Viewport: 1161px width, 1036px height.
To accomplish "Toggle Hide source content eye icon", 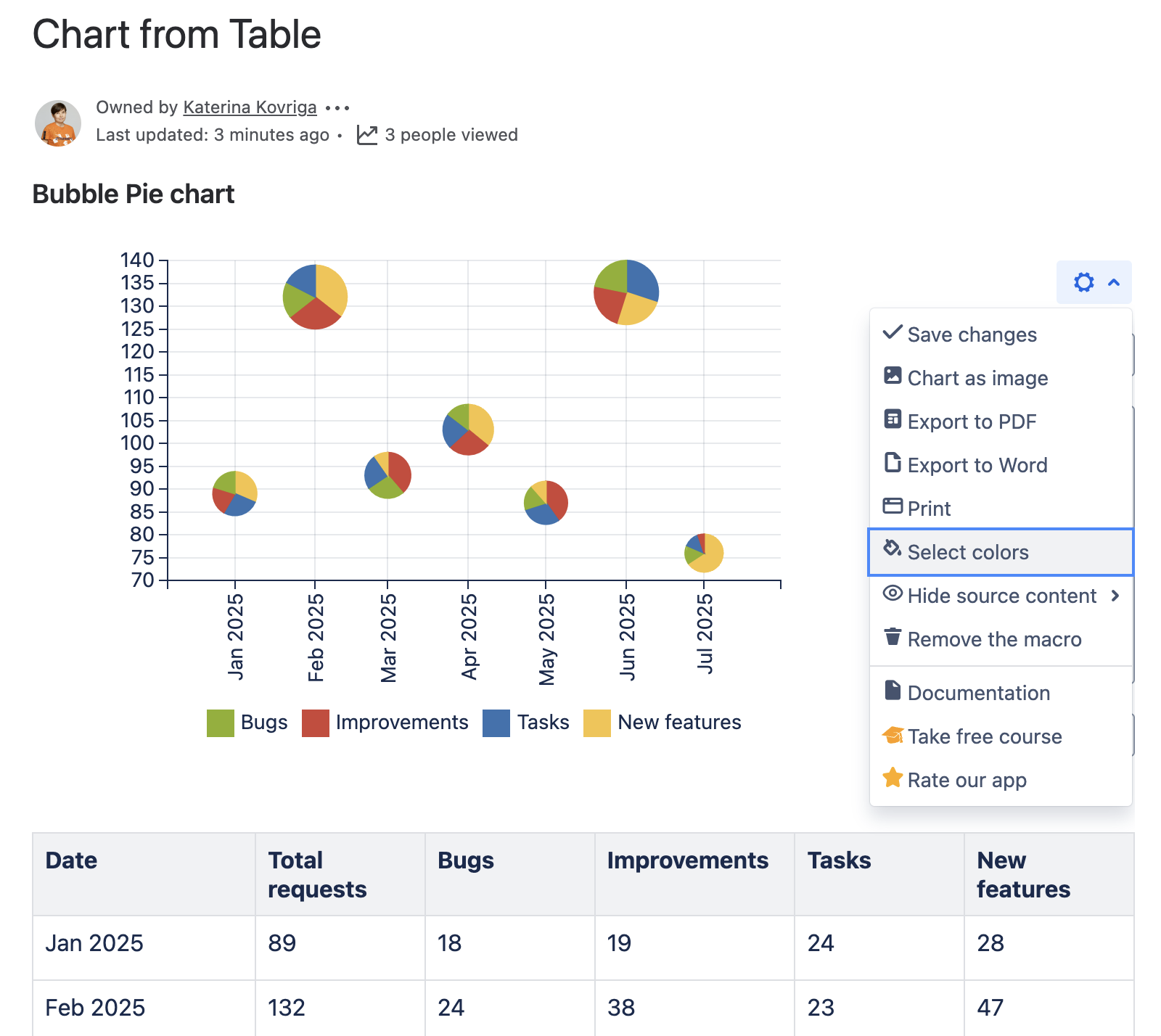I will [x=893, y=593].
